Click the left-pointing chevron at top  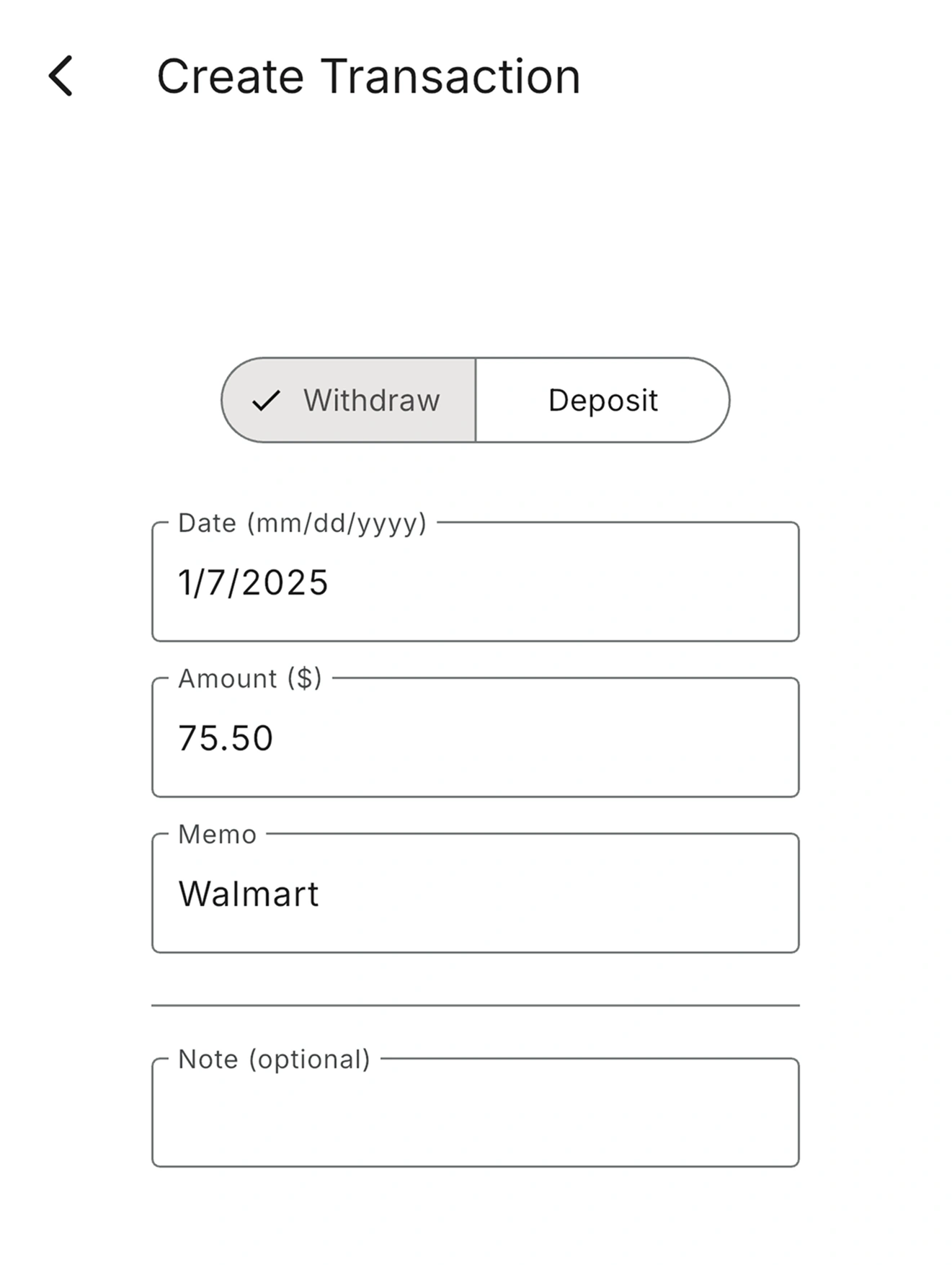(61, 76)
